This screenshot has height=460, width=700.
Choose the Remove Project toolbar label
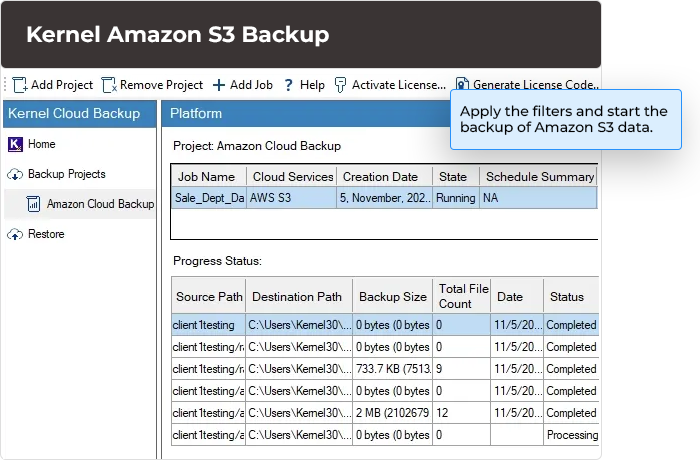point(161,85)
